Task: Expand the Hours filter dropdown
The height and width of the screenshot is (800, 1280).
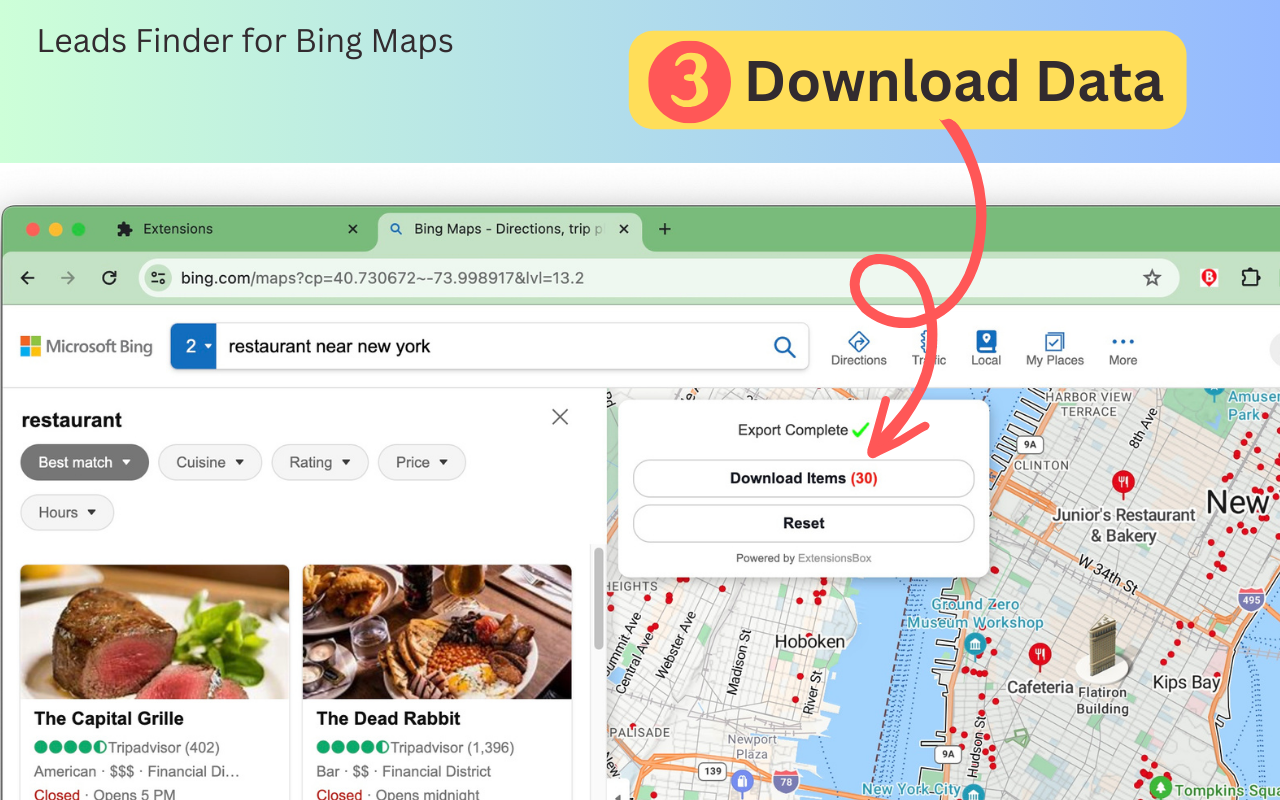Action: point(67,512)
